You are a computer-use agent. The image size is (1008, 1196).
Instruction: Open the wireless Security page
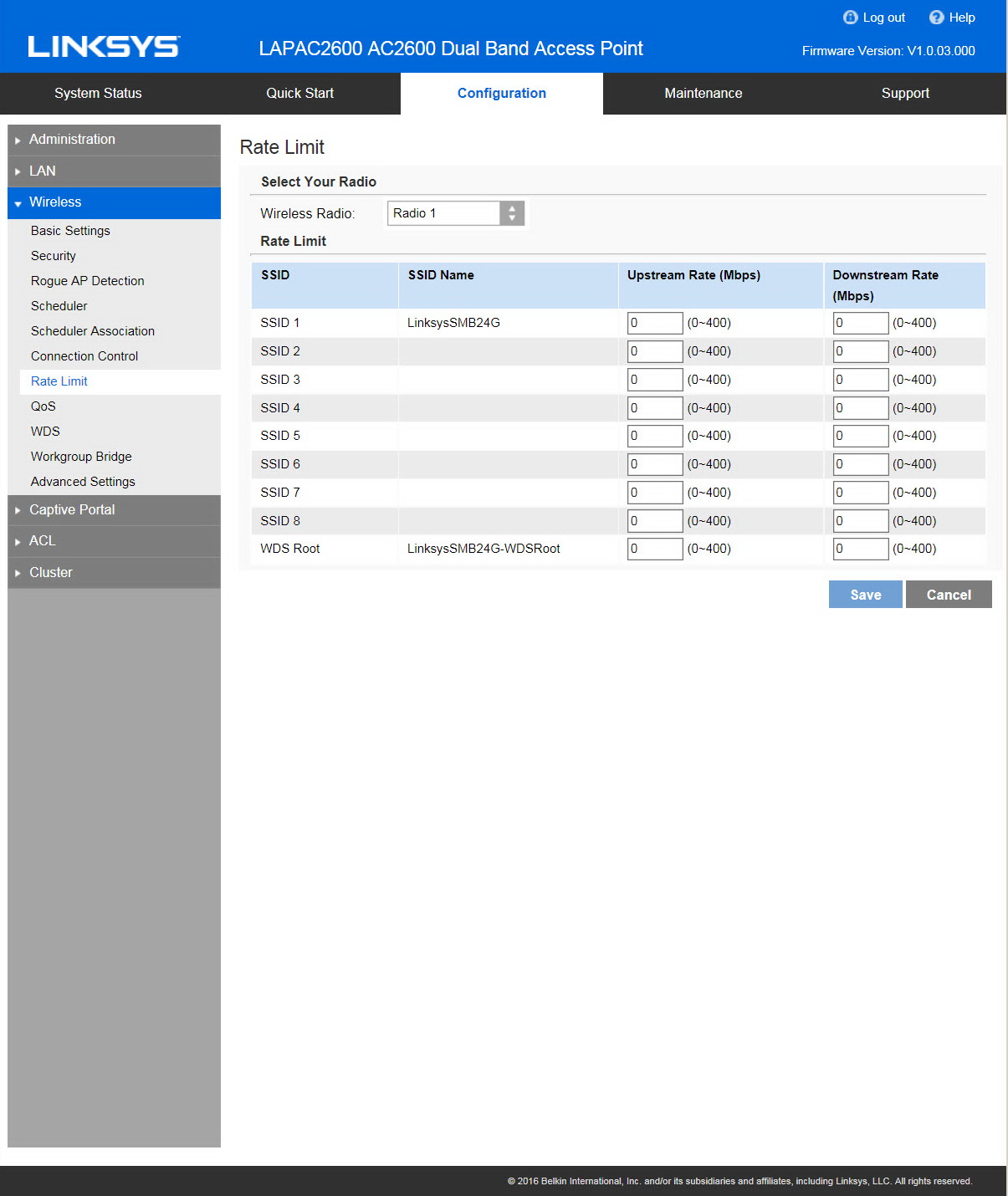click(54, 256)
